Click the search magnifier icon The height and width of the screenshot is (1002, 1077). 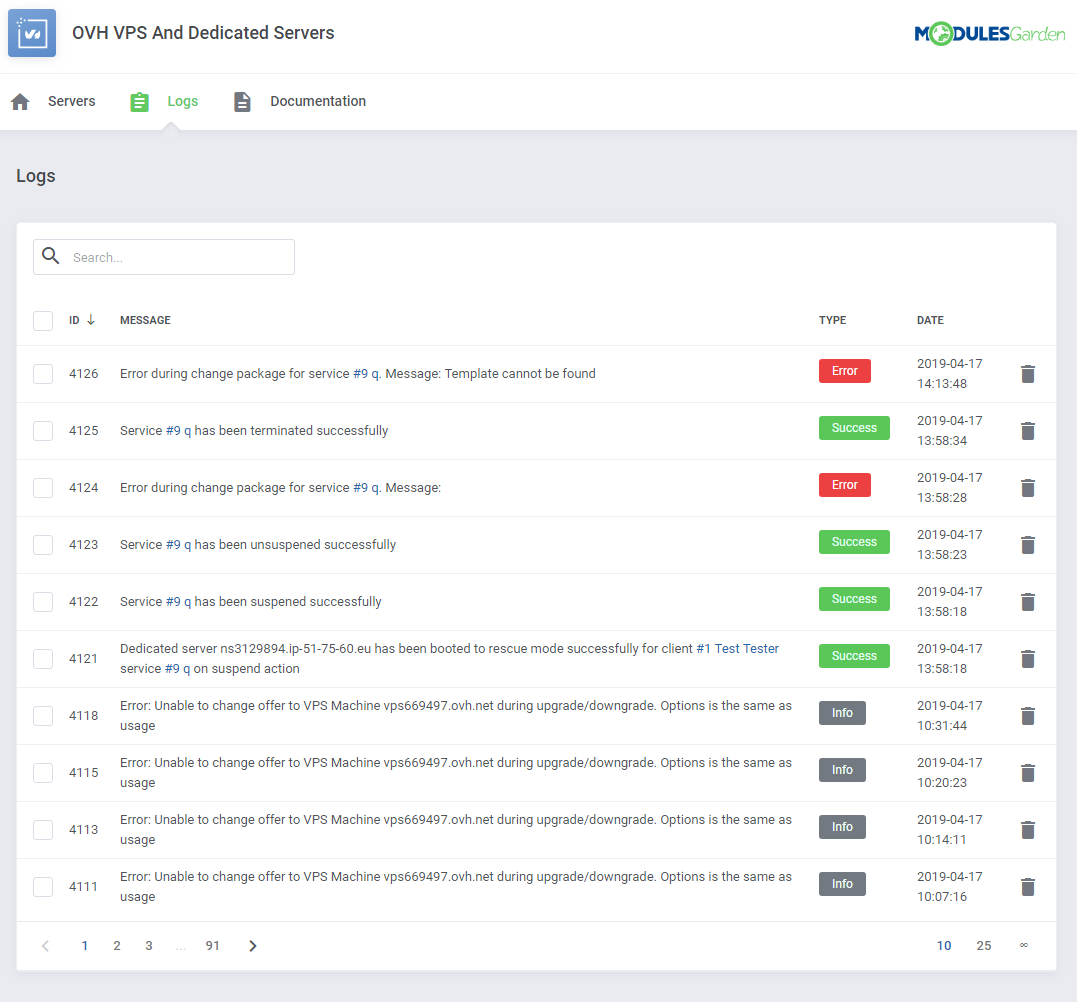(50, 256)
